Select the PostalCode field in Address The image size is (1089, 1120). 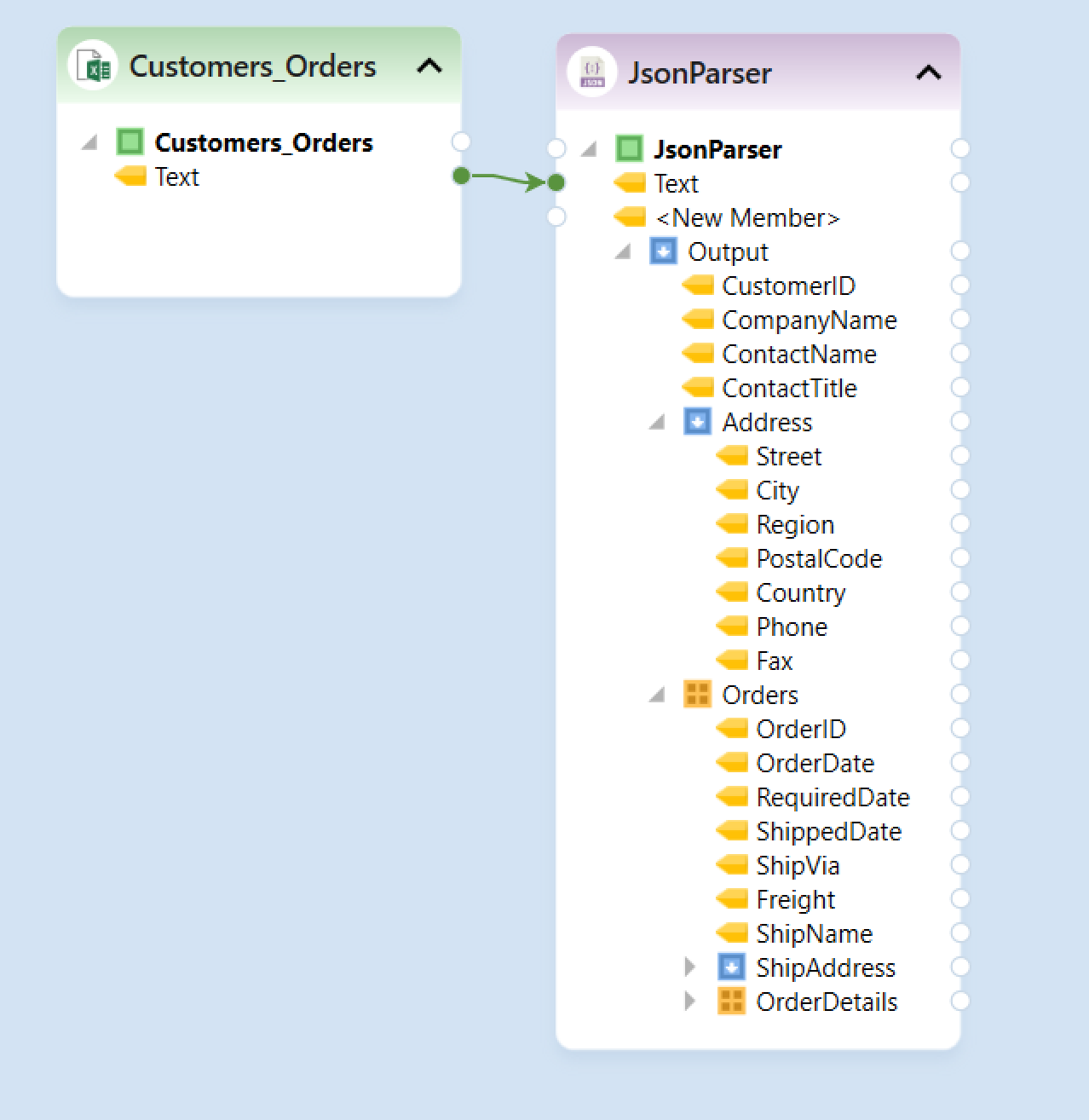pos(818,559)
